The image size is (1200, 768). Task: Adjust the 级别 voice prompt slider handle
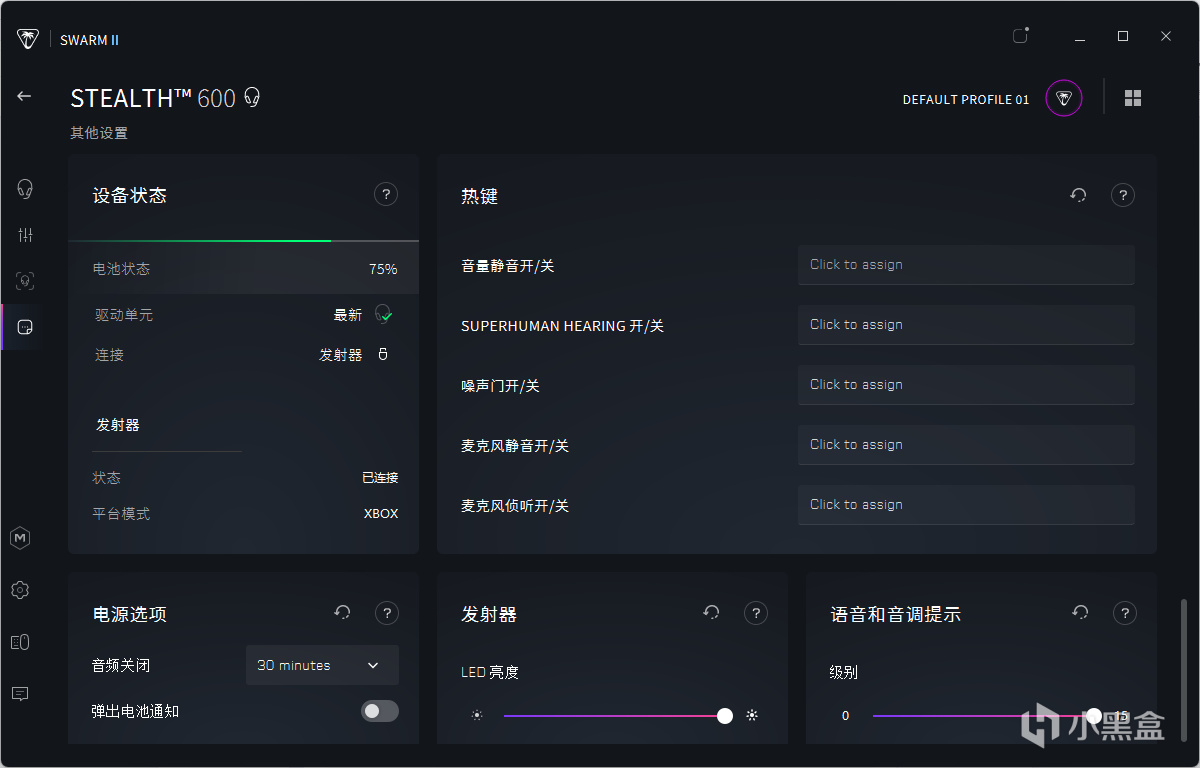click(x=1094, y=716)
